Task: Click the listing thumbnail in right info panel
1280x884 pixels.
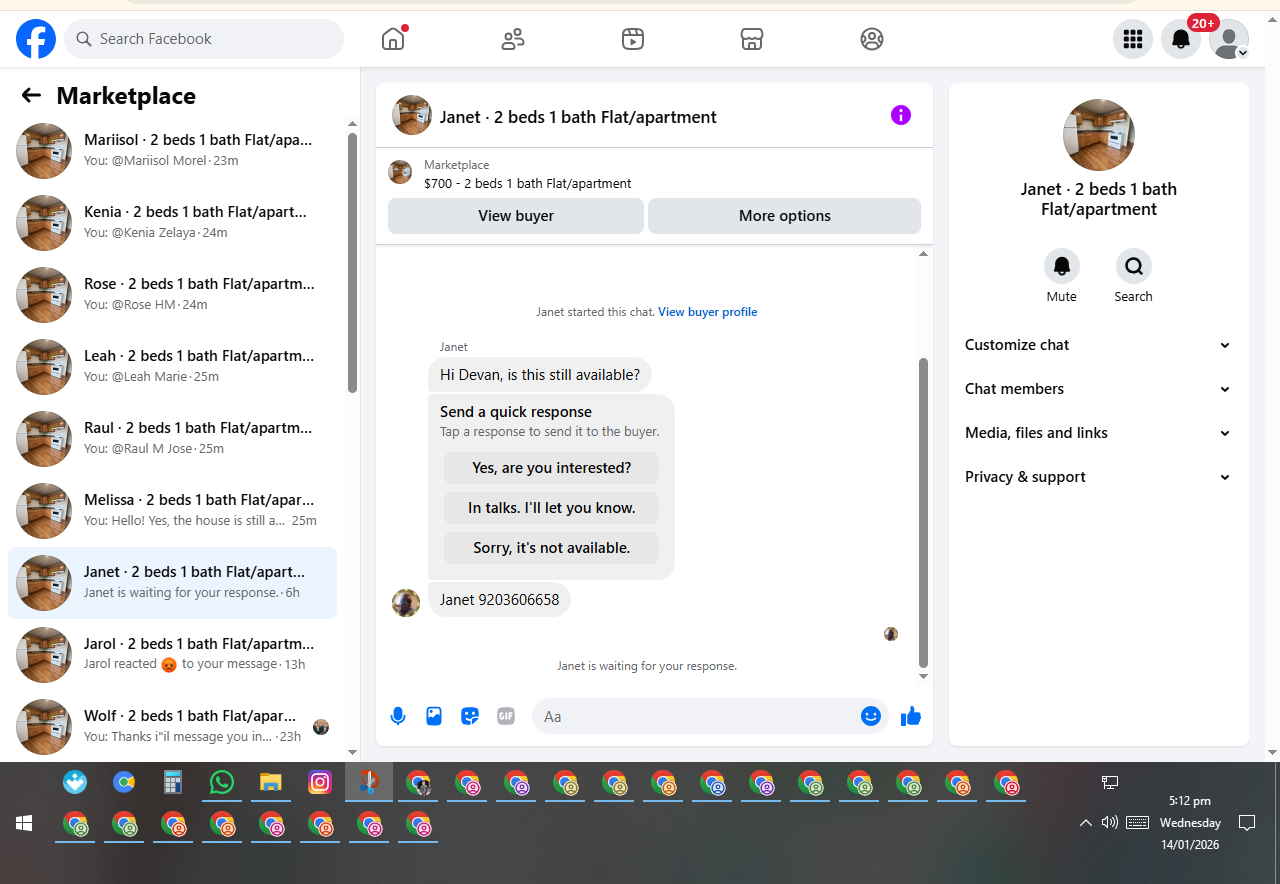Action: (x=1099, y=135)
